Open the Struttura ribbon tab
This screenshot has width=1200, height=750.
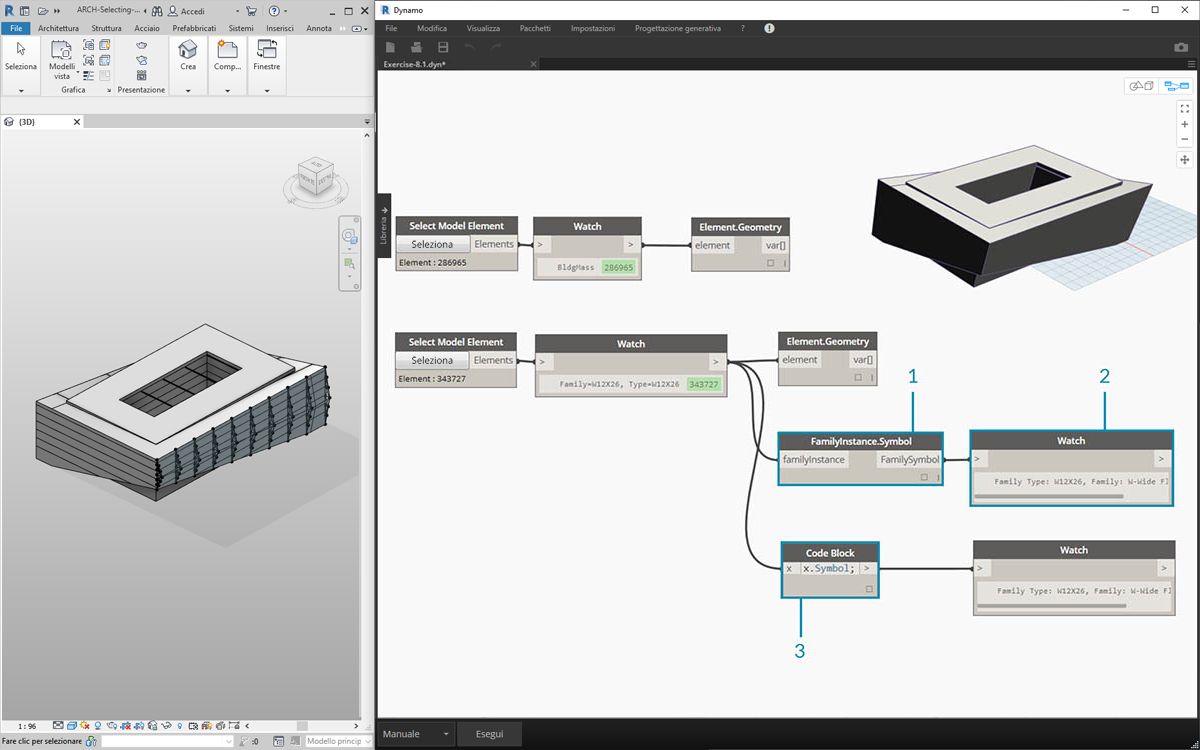[106, 28]
